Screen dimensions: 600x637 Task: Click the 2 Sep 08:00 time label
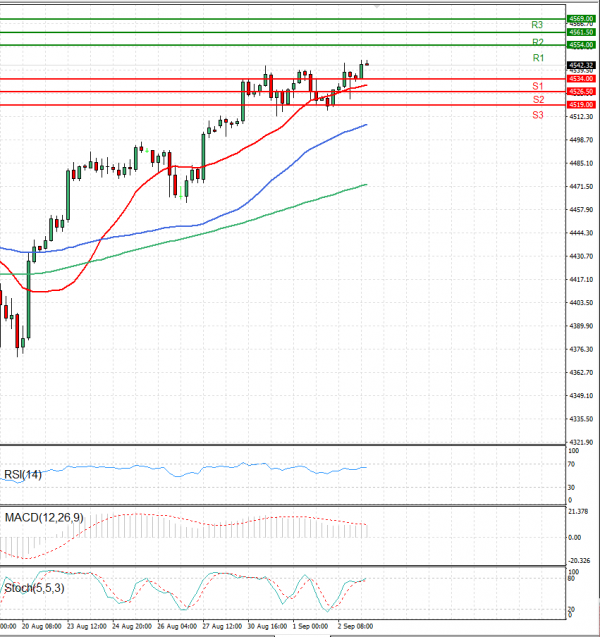(x=355, y=626)
